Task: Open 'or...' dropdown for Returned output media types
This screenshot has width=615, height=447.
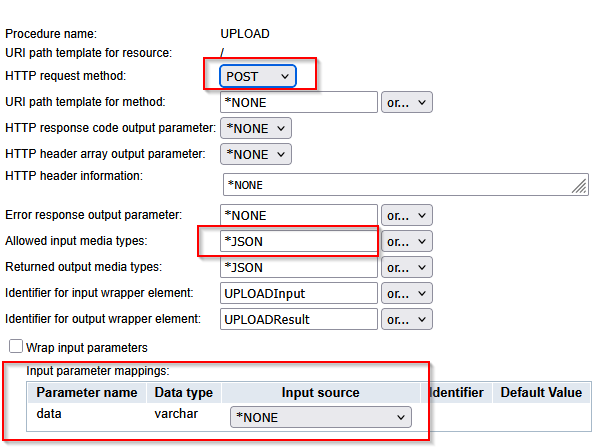Action: tap(406, 267)
